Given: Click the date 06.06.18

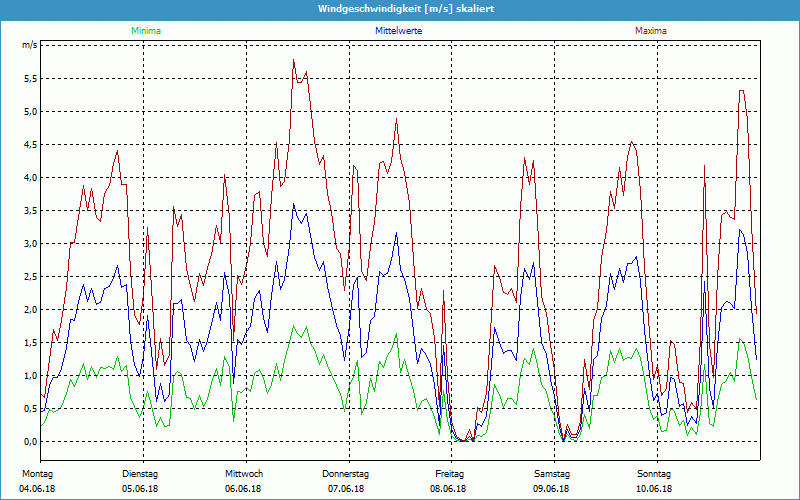Looking at the screenshot, I should click(243, 489).
